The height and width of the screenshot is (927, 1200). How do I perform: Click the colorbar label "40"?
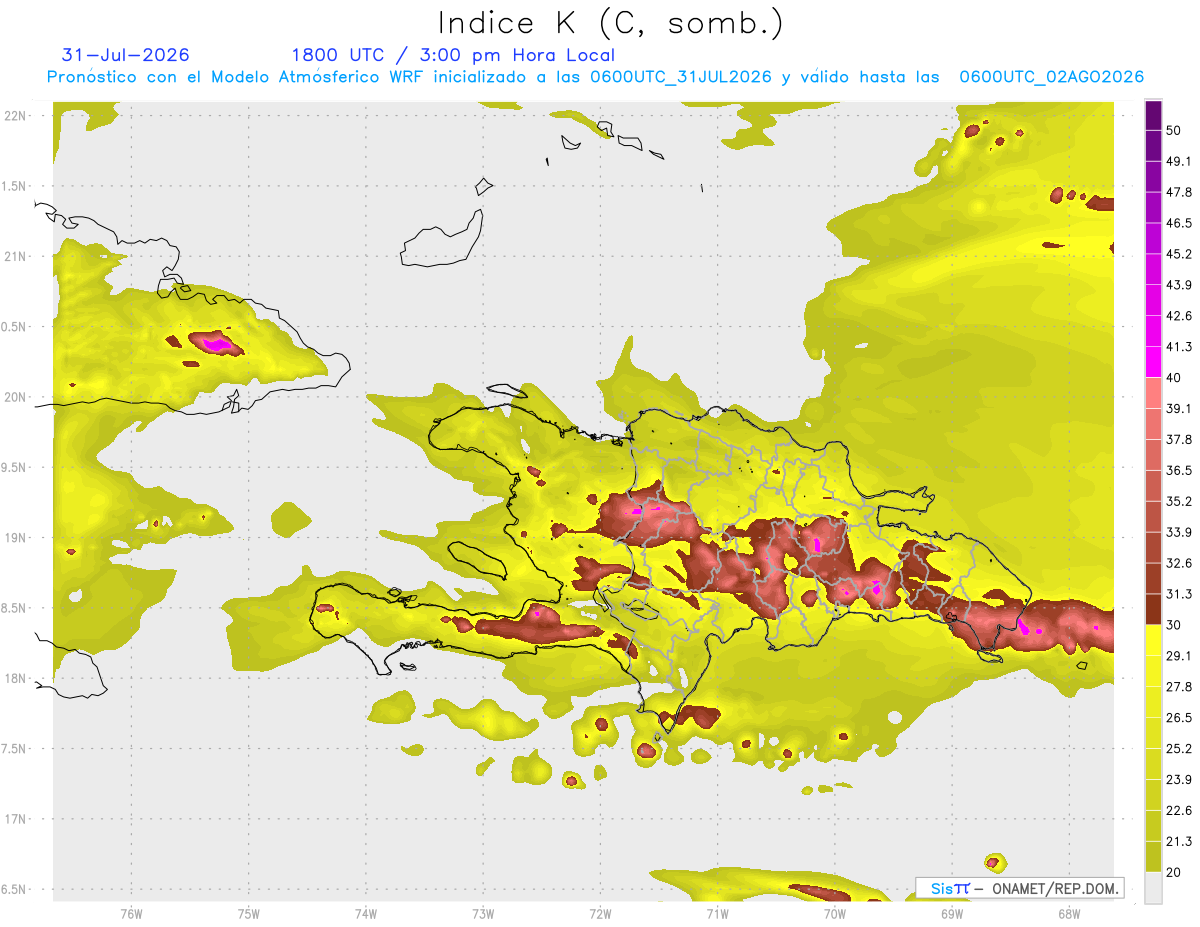pyautogui.click(x=1174, y=378)
